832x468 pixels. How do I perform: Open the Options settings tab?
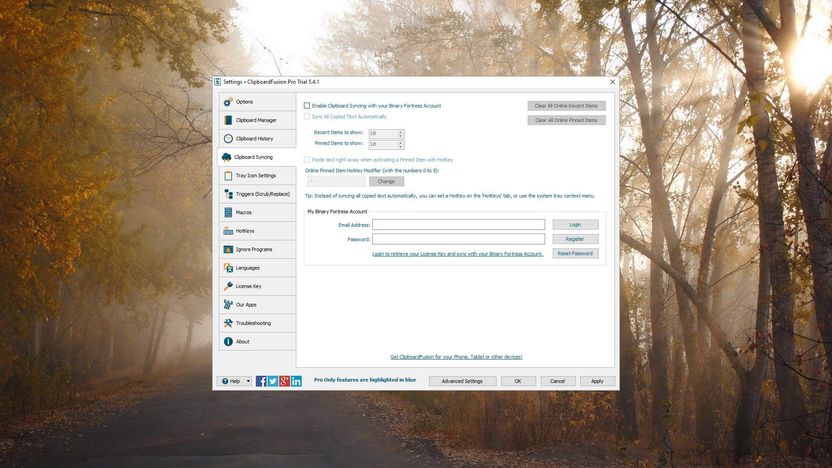coord(257,102)
